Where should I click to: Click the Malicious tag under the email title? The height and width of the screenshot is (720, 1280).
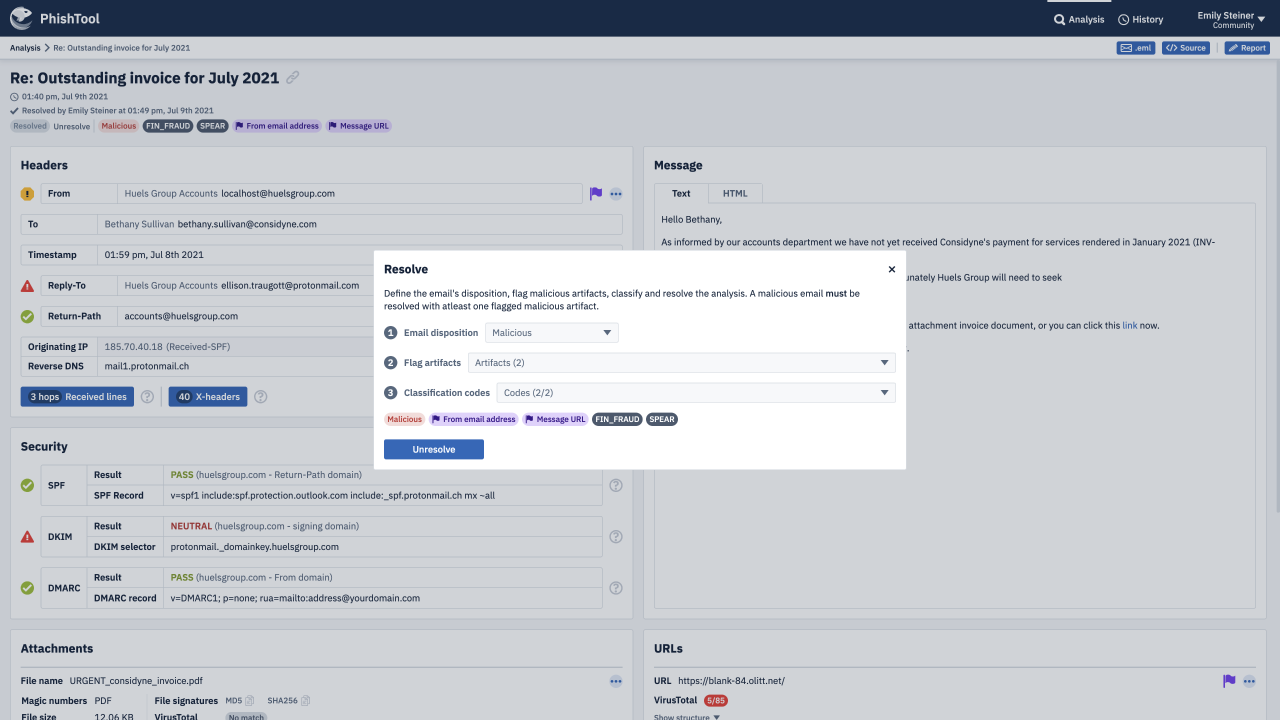118,126
